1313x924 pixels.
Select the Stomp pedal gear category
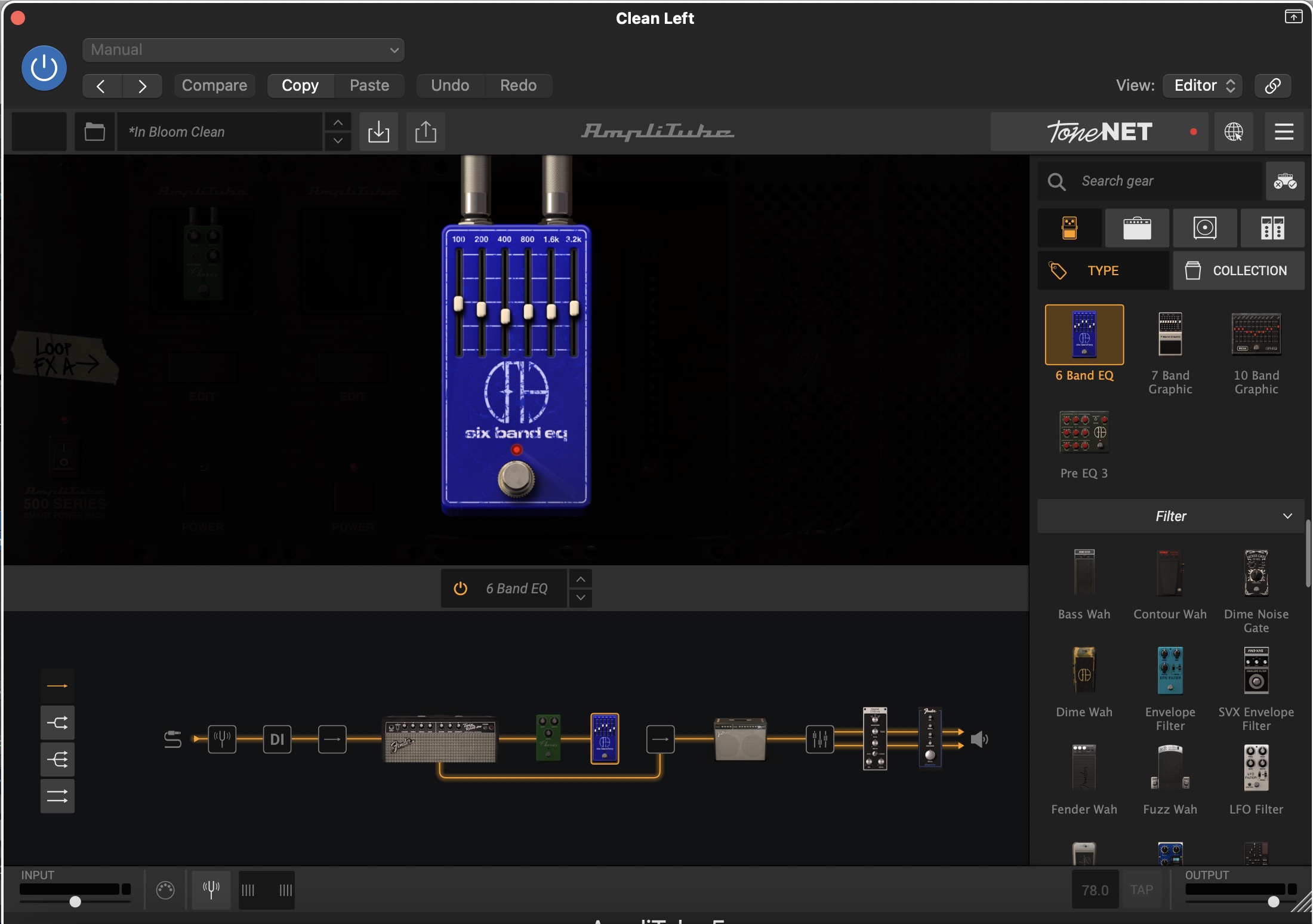coord(1069,228)
